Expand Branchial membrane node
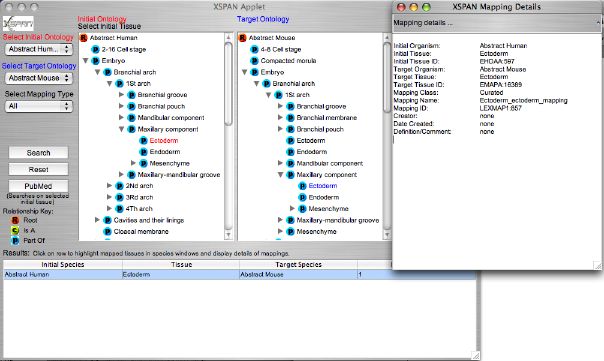Screen dimensions: 604x361 (x=280, y=118)
